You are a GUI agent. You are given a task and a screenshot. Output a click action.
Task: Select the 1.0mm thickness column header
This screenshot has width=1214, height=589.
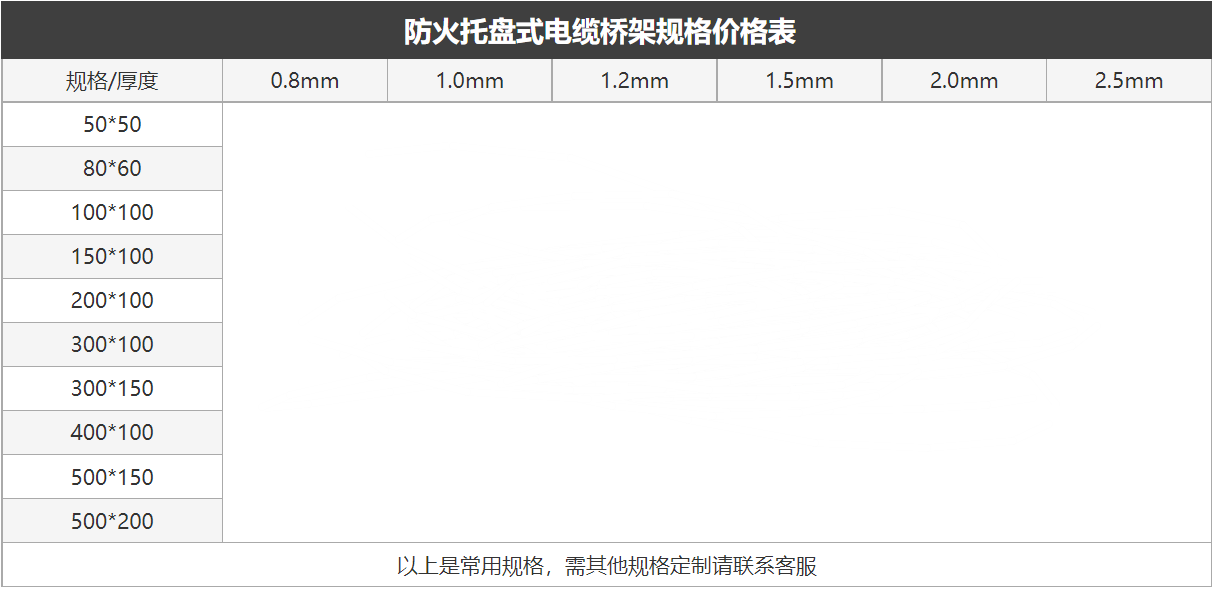pyautogui.click(x=469, y=81)
